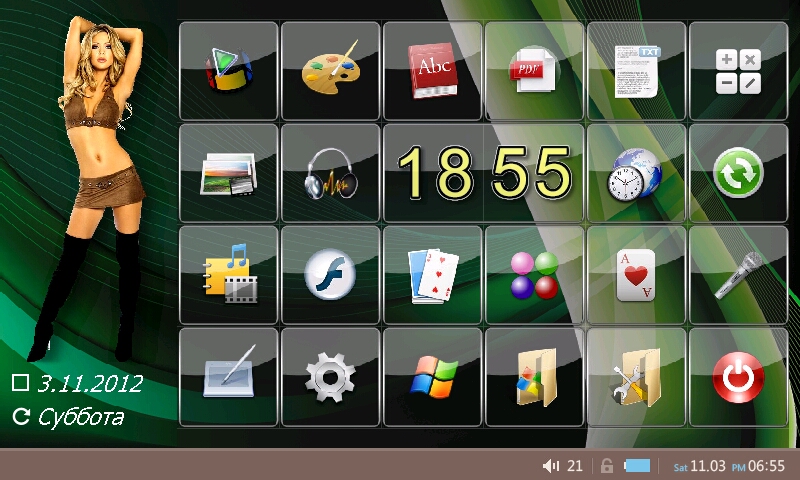Click the circular arrow beside Суббота
The height and width of the screenshot is (480, 800).
[21, 416]
